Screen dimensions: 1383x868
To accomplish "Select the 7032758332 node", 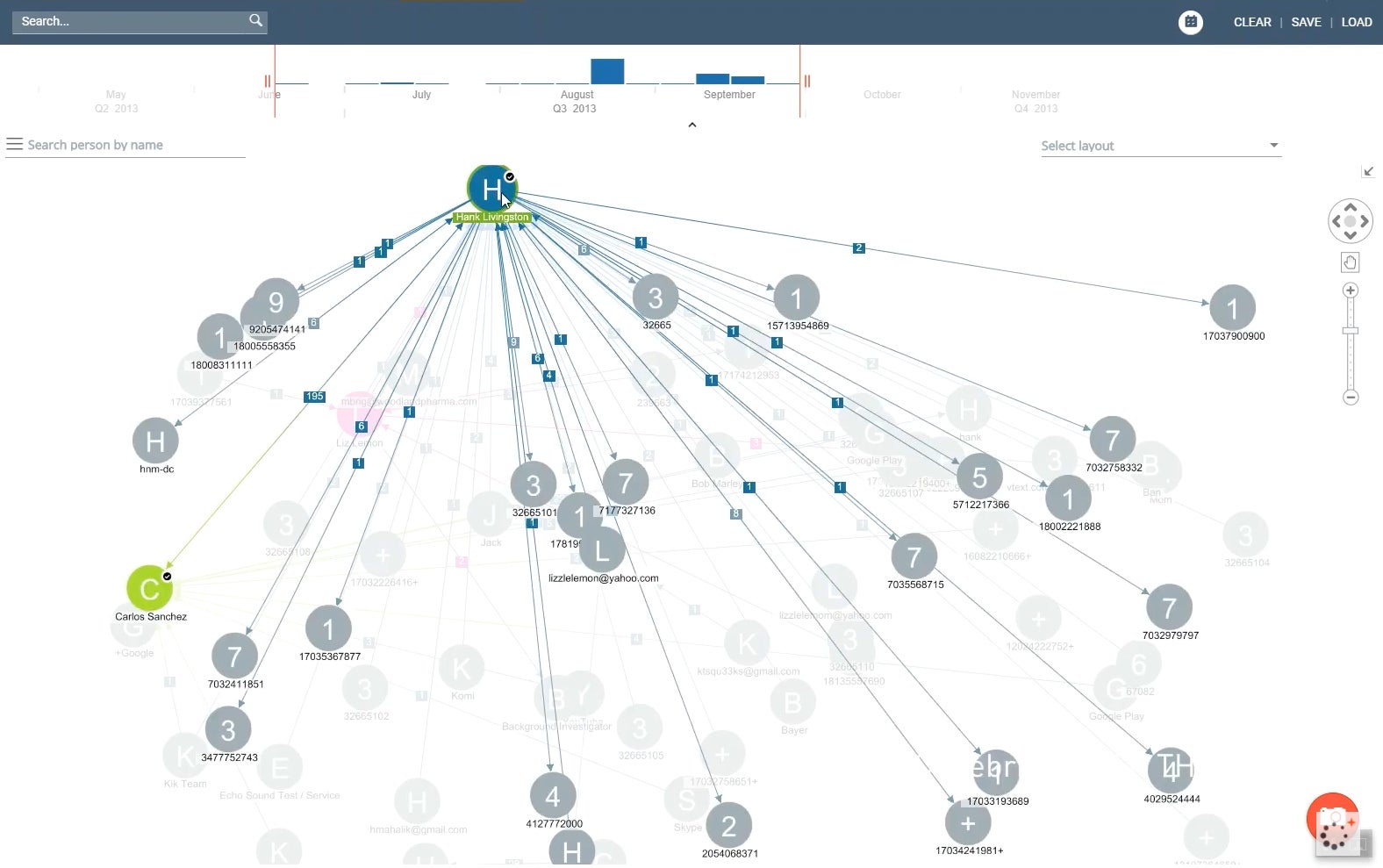I will [x=1113, y=439].
